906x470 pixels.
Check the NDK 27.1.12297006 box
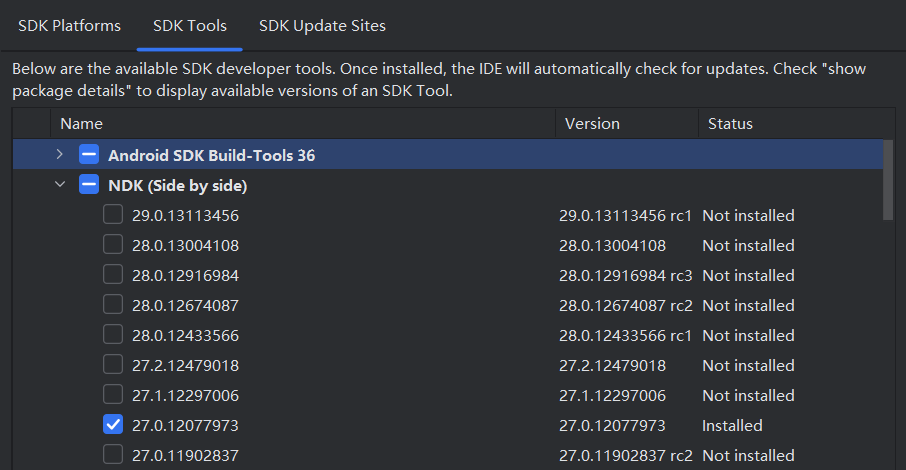113,395
